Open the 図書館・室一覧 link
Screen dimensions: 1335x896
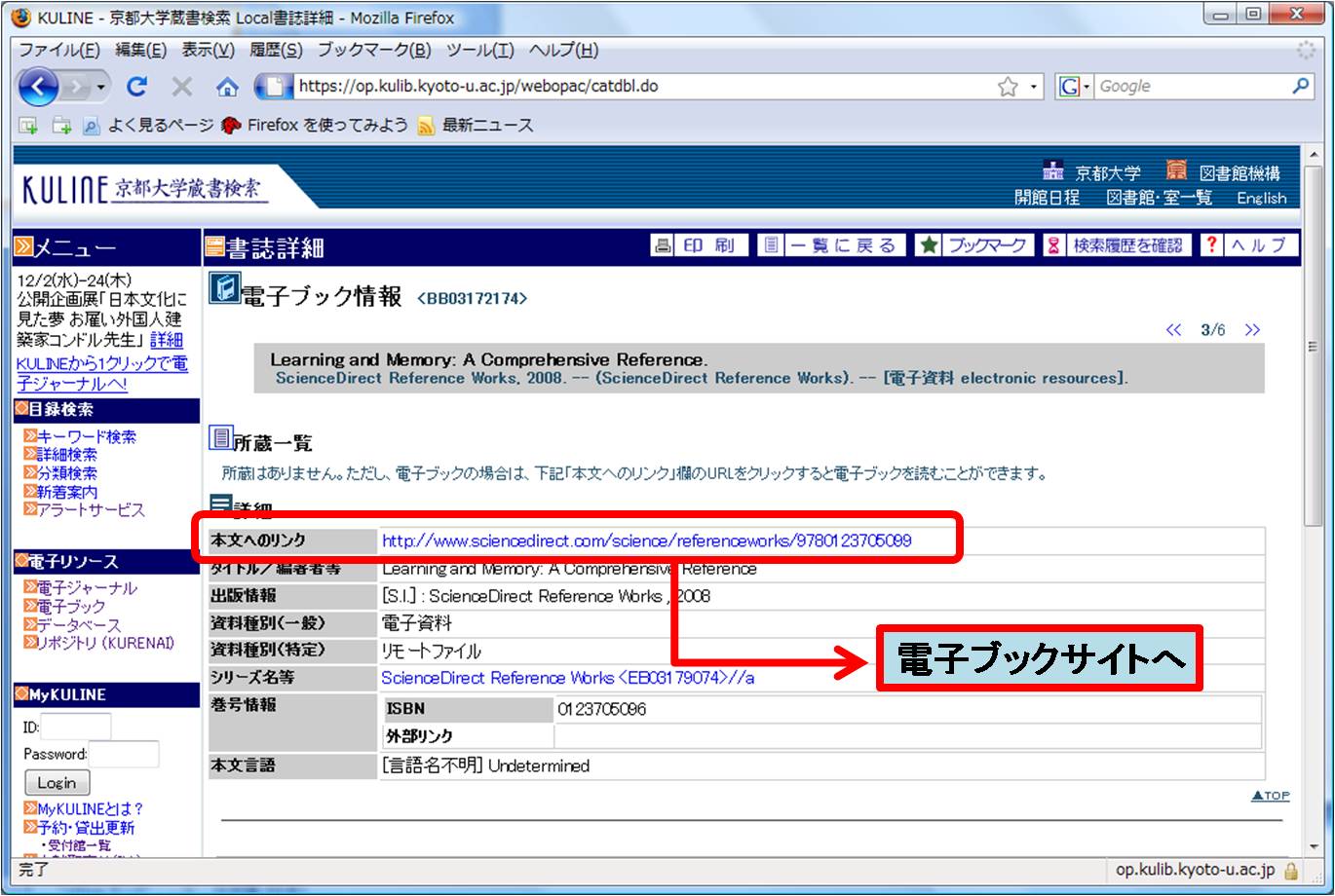[x=1160, y=197]
